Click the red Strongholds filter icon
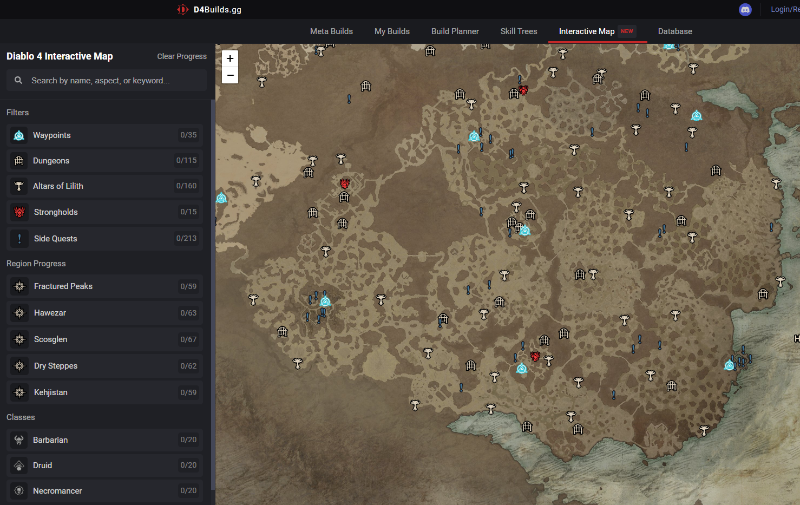The height and width of the screenshot is (505, 800). (x=19, y=212)
